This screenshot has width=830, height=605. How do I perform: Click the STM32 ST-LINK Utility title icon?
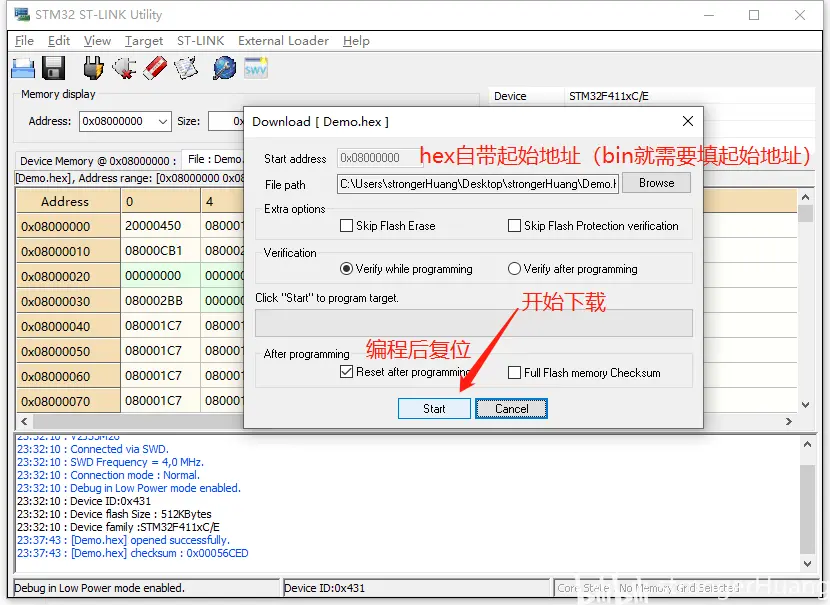click(22, 14)
